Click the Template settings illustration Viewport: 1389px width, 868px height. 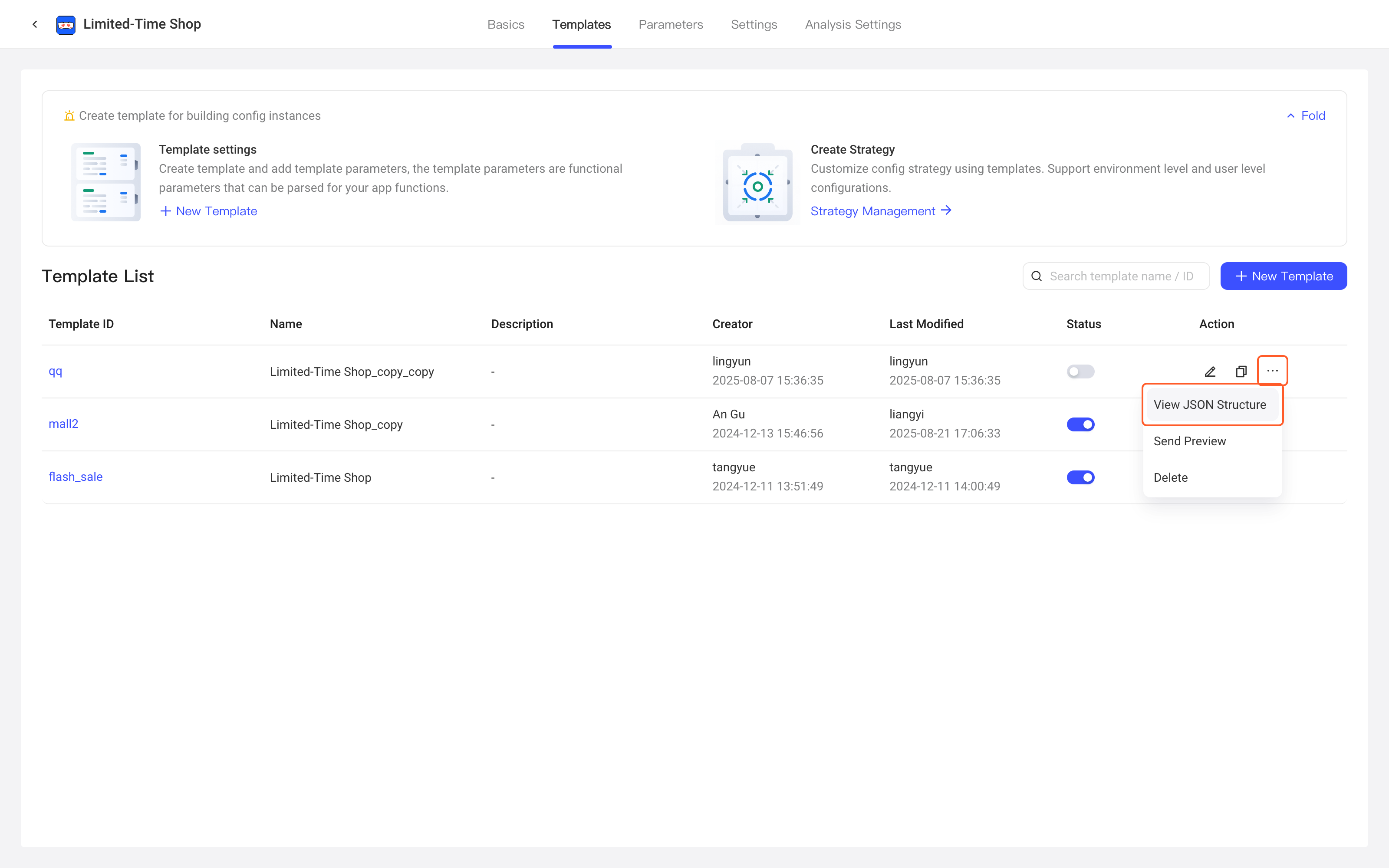click(105, 182)
